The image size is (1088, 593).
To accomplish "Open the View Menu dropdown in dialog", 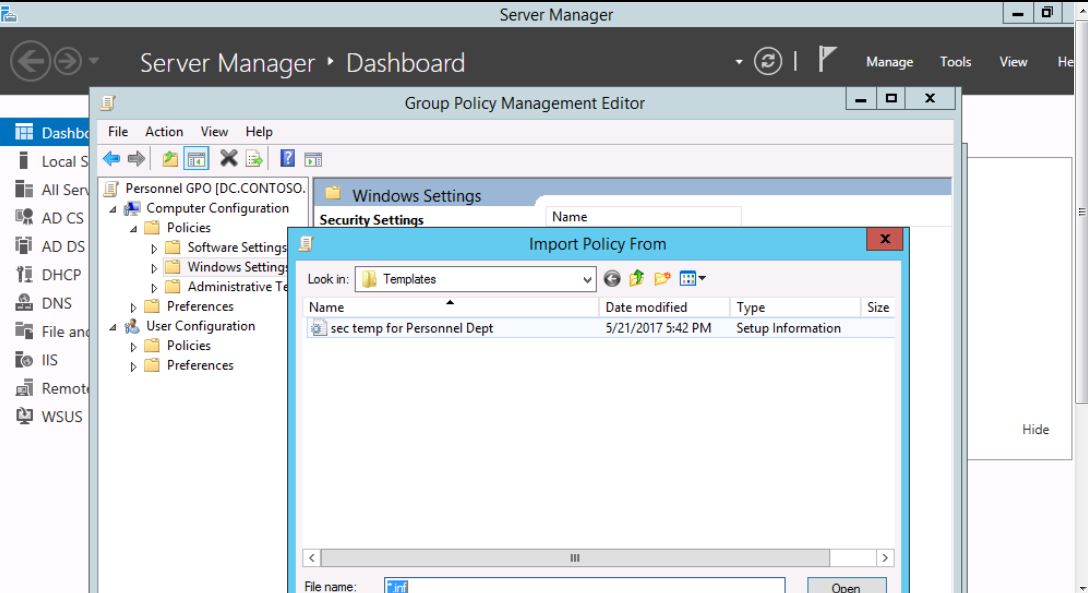I will coord(693,279).
